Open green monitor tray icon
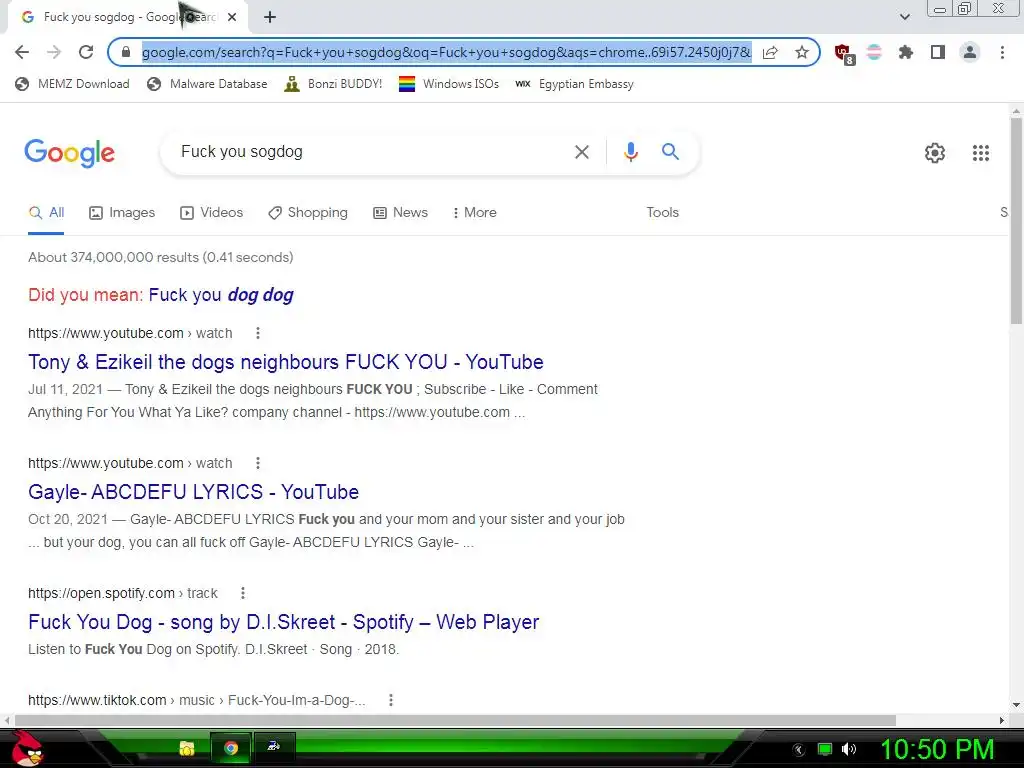 (825, 750)
